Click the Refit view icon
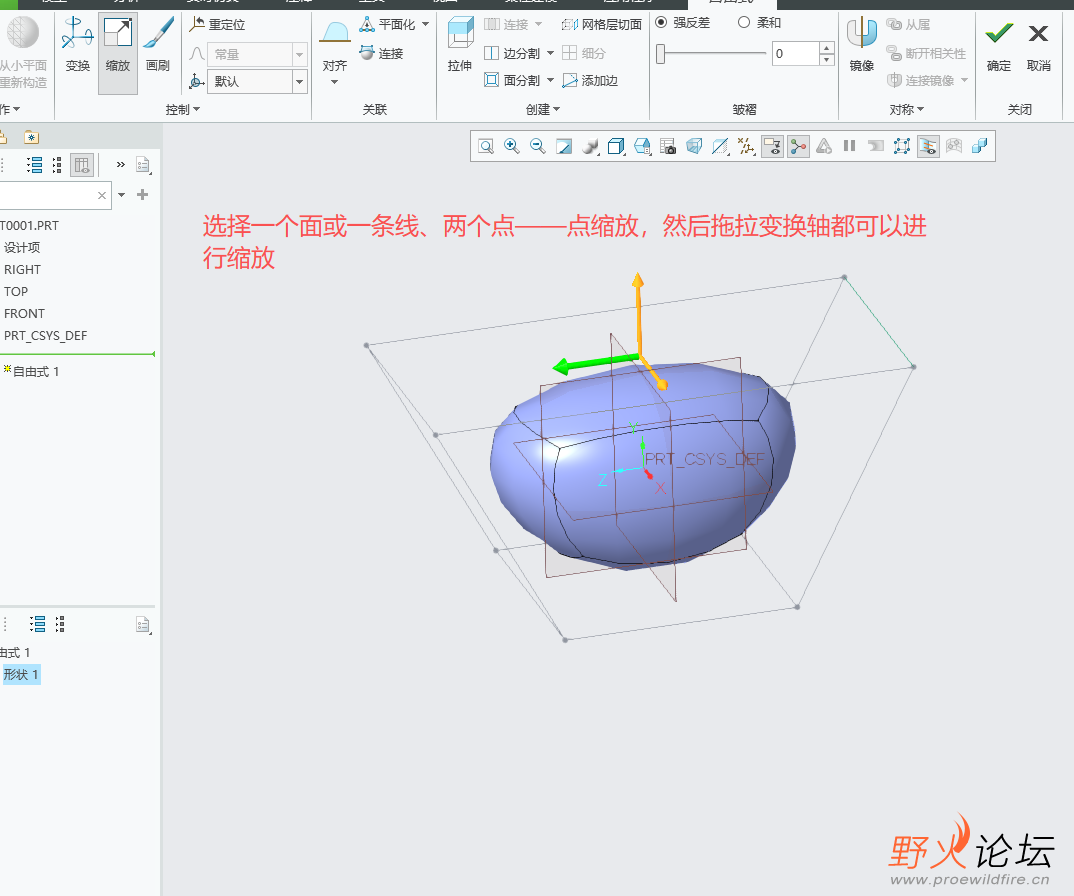This screenshot has width=1074, height=896. click(x=486, y=146)
